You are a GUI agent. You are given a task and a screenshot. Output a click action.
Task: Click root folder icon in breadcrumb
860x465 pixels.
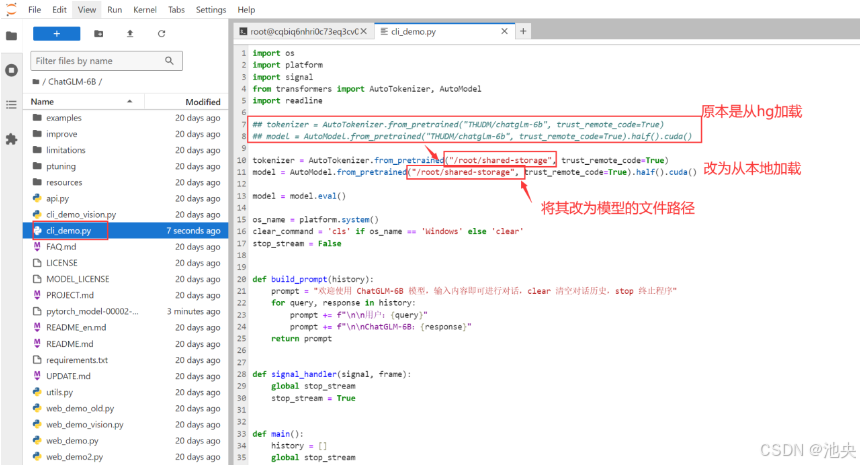[36, 82]
